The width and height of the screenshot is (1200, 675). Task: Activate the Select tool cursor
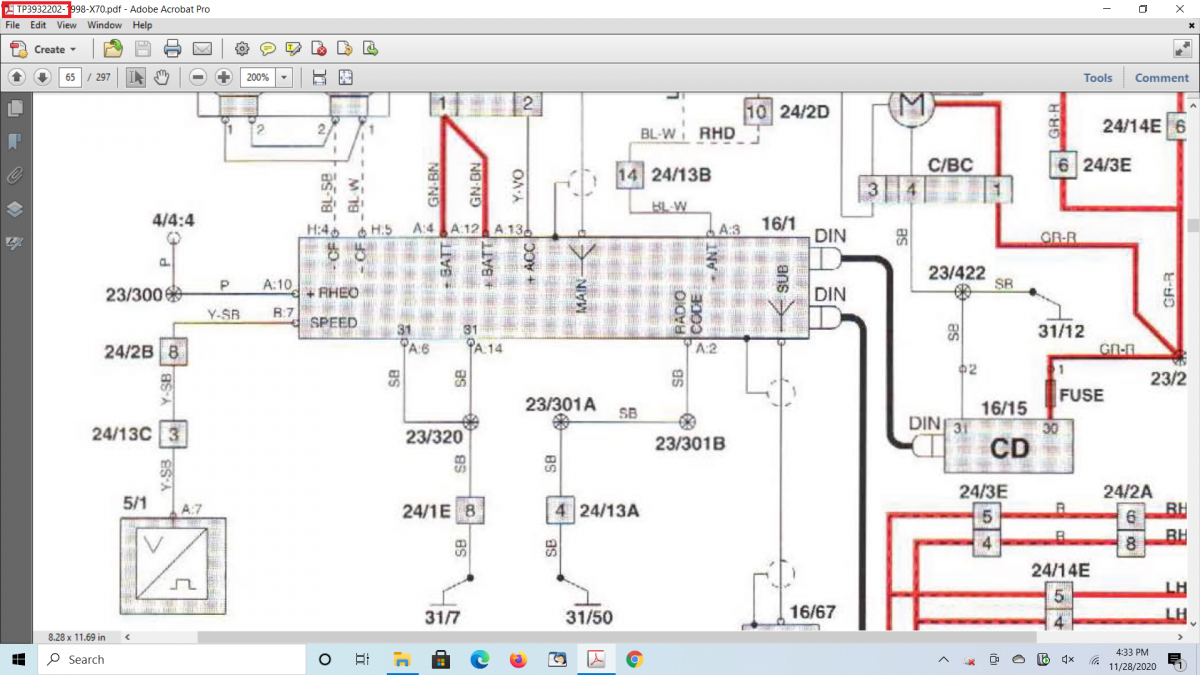coord(136,78)
